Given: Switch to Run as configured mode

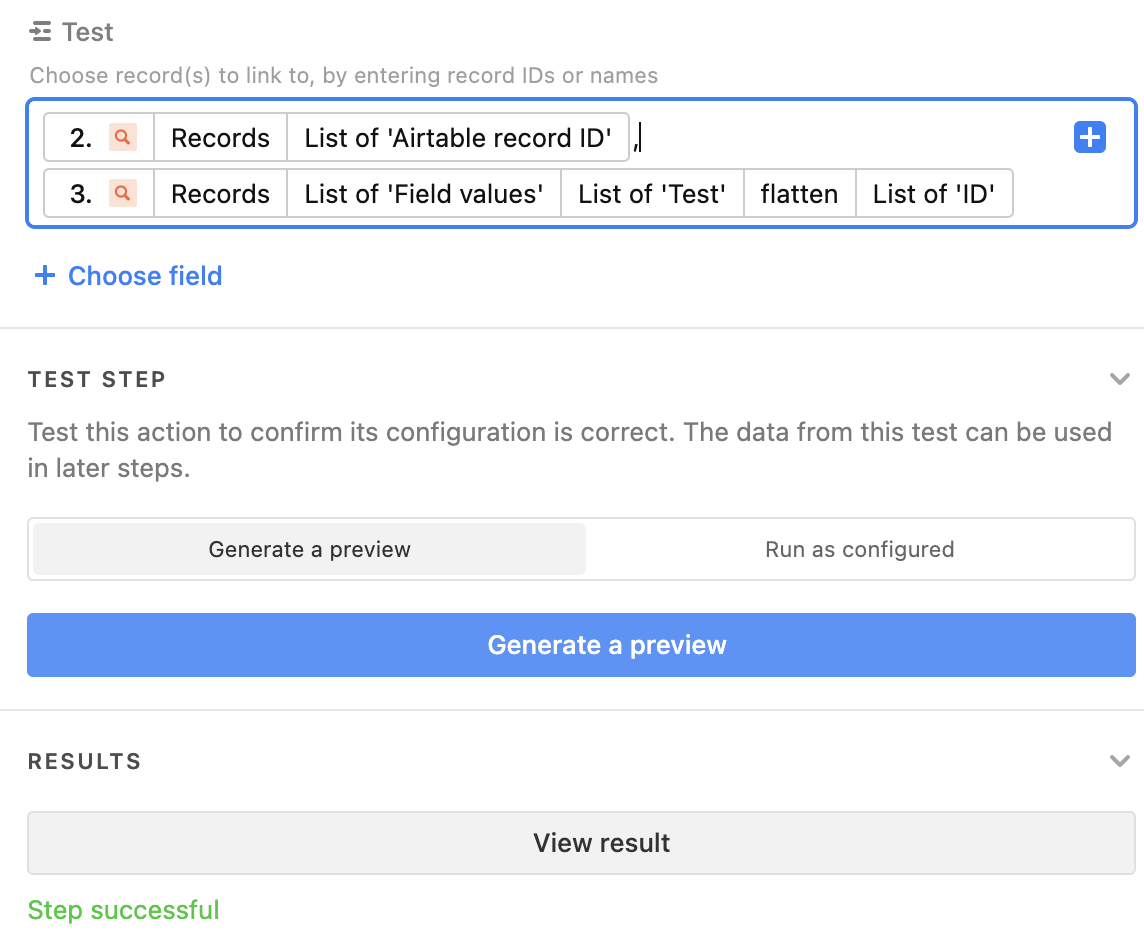Looking at the screenshot, I should [x=859, y=549].
